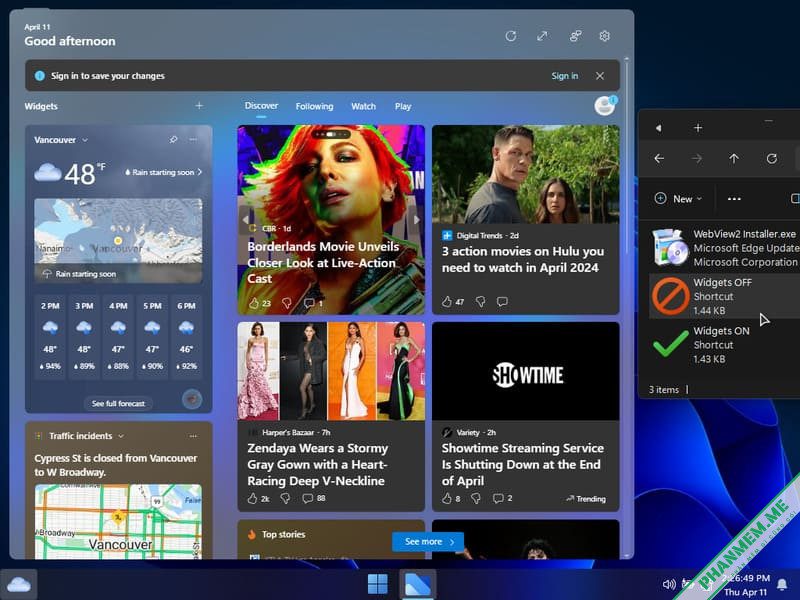This screenshot has width=800, height=600.
Task: Pin the Vancouver weather widget
Action: tap(173, 139)
